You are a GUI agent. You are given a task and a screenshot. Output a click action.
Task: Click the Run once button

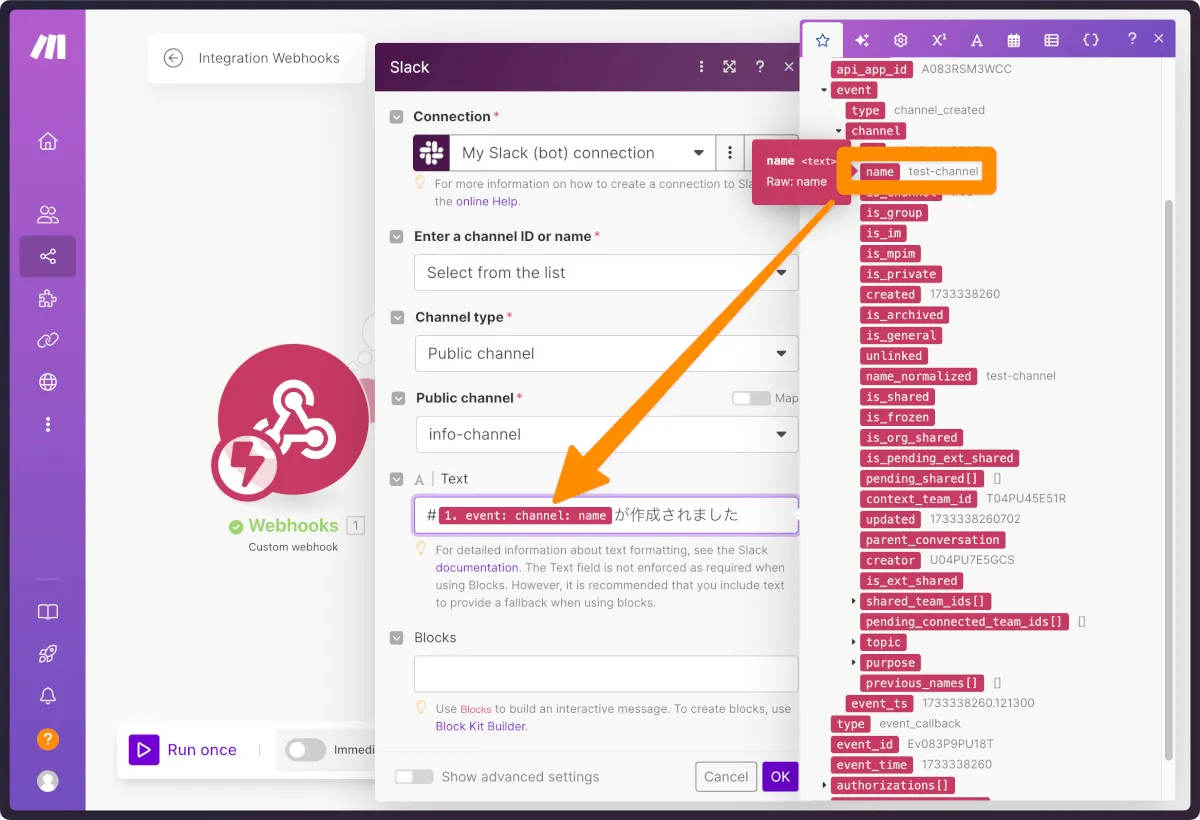click(x=183, y=750)
